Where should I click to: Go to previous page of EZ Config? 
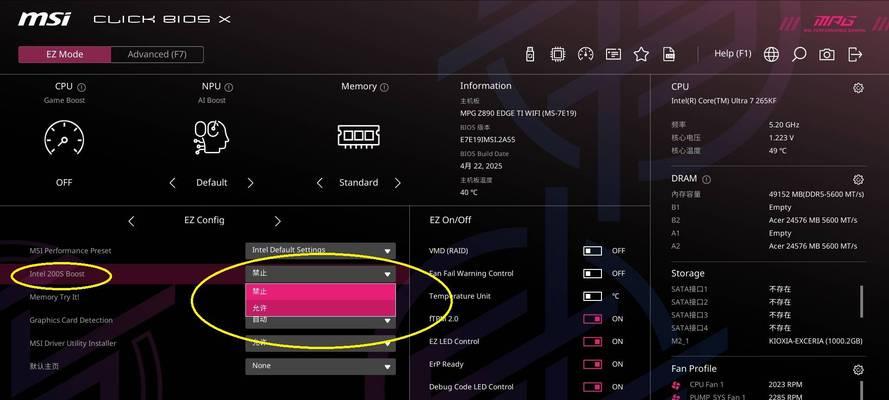[x=131, y=222]
